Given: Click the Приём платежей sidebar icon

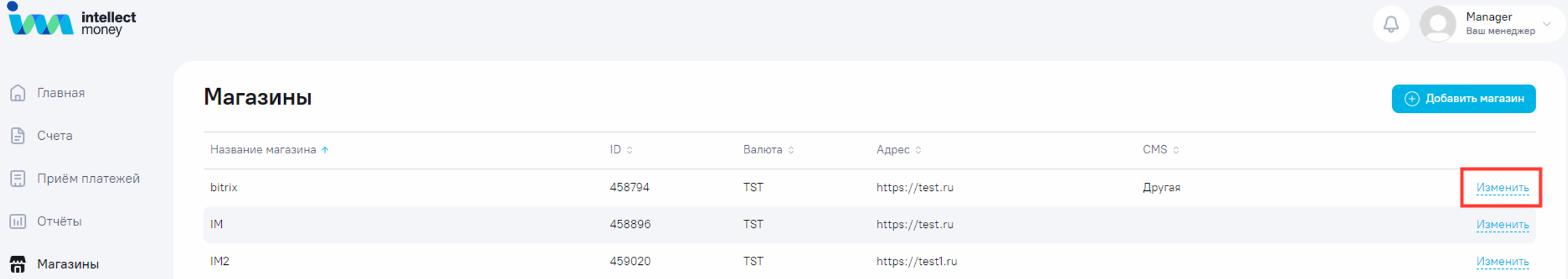Looking at the screenshot, I should 18,179.
